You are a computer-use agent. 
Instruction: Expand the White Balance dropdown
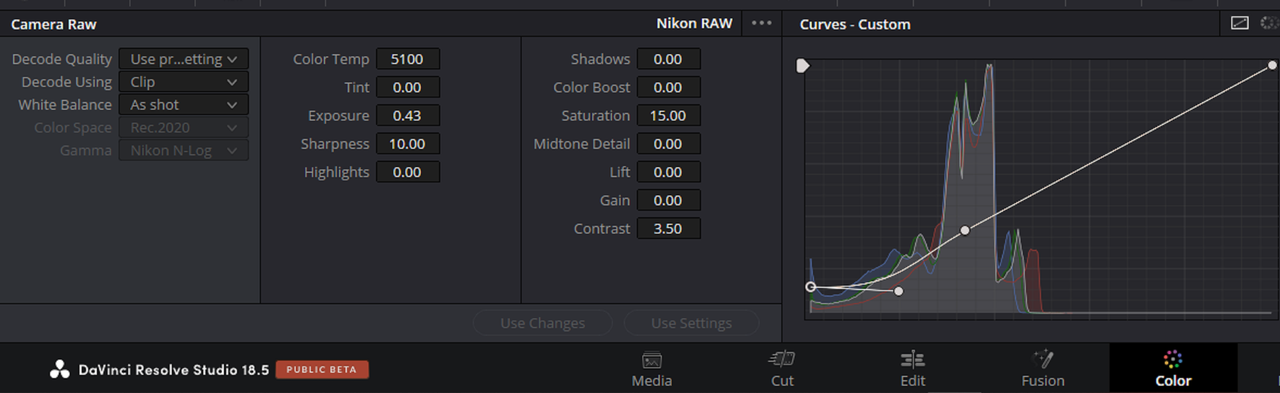pyautogui.click(x=184, y=105)
